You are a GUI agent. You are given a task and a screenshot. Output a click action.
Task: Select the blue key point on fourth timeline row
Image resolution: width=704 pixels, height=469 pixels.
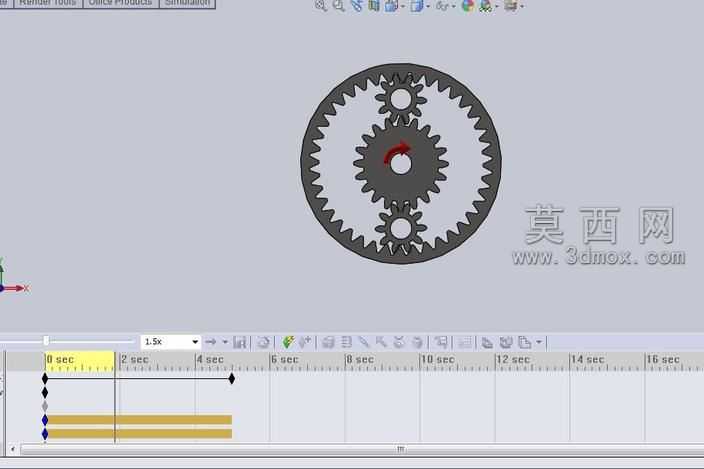(45, 420)
